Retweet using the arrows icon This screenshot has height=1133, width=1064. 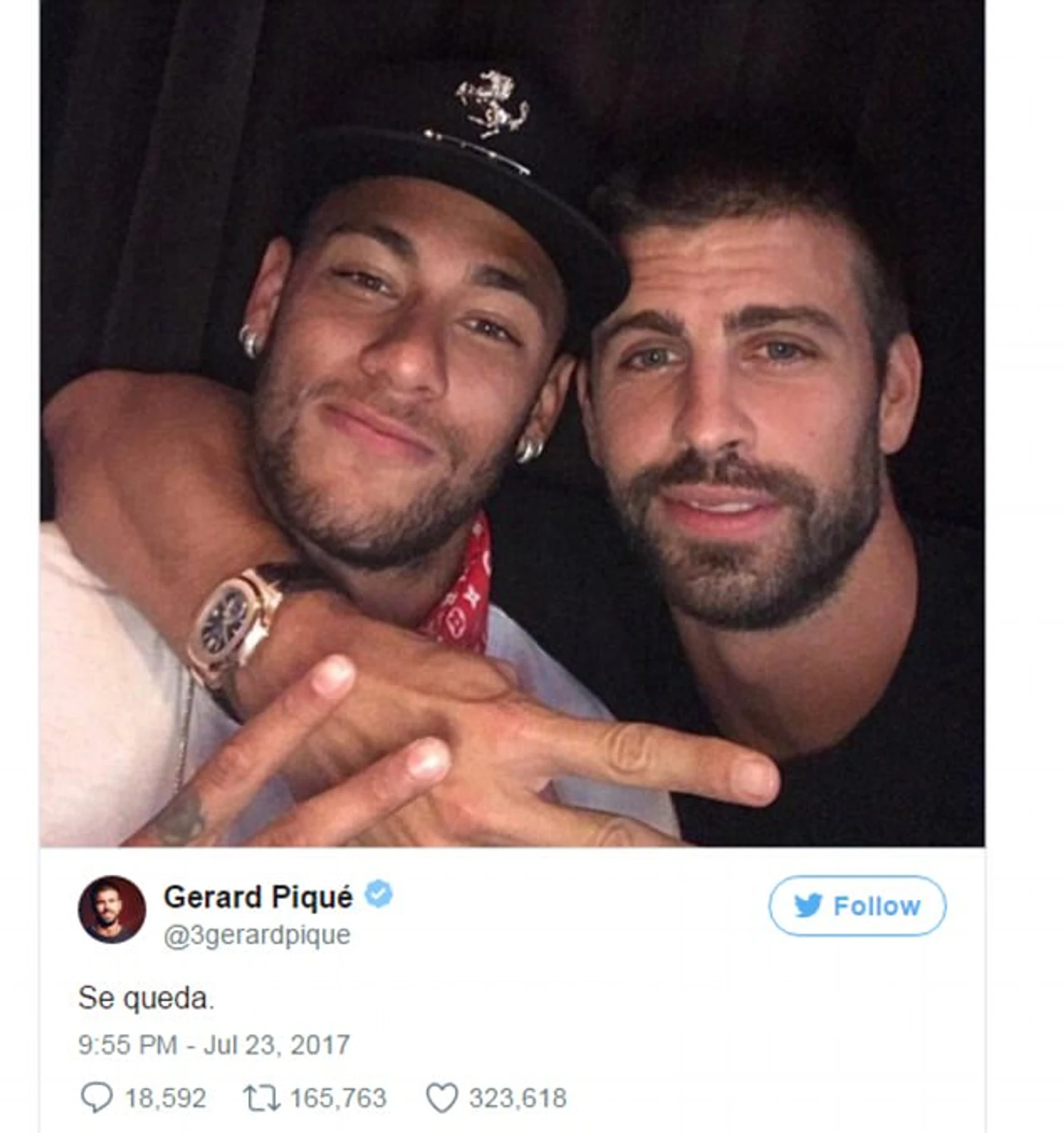tap(262, 1098)
